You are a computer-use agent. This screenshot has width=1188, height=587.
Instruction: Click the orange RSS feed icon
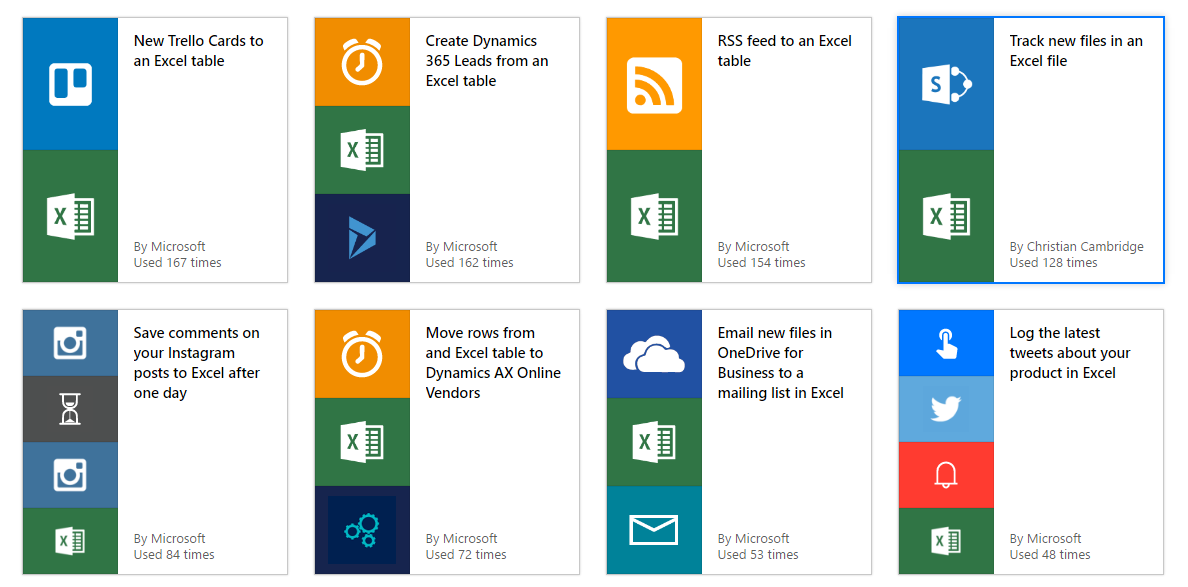click(655, 85)
